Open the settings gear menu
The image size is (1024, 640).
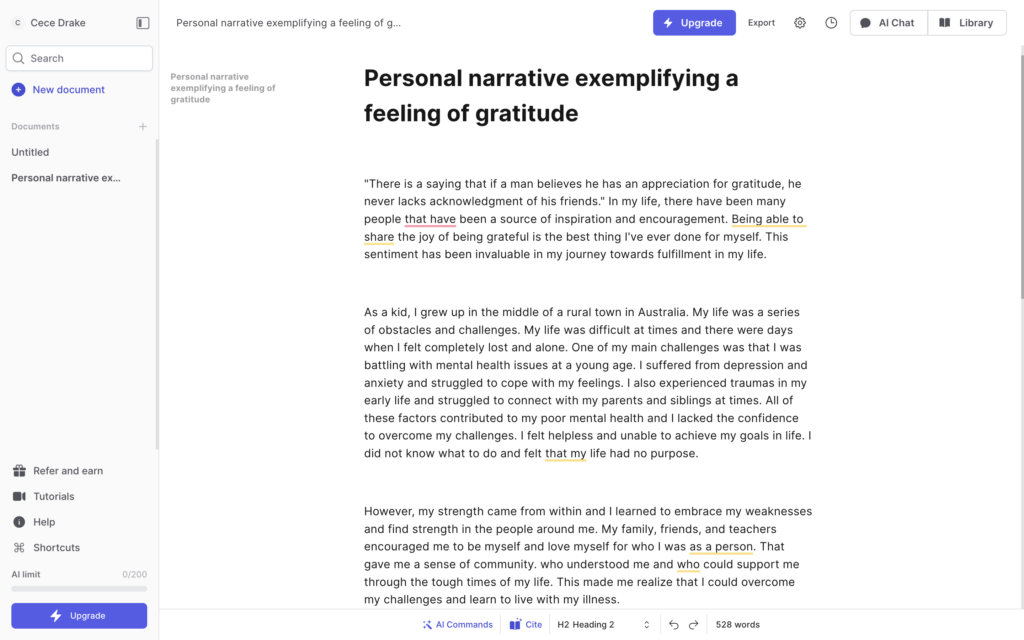799,22
